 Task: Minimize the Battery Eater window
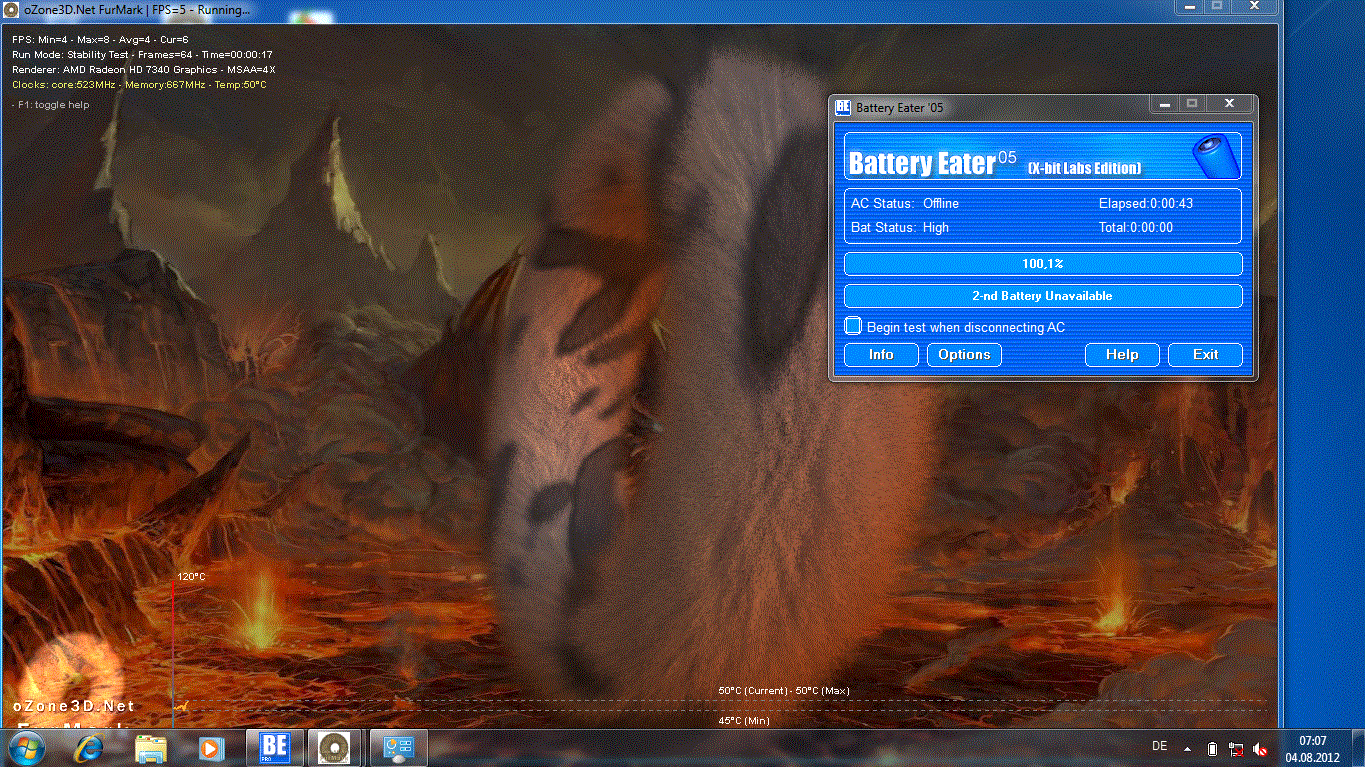click(x=1162, y=103)
